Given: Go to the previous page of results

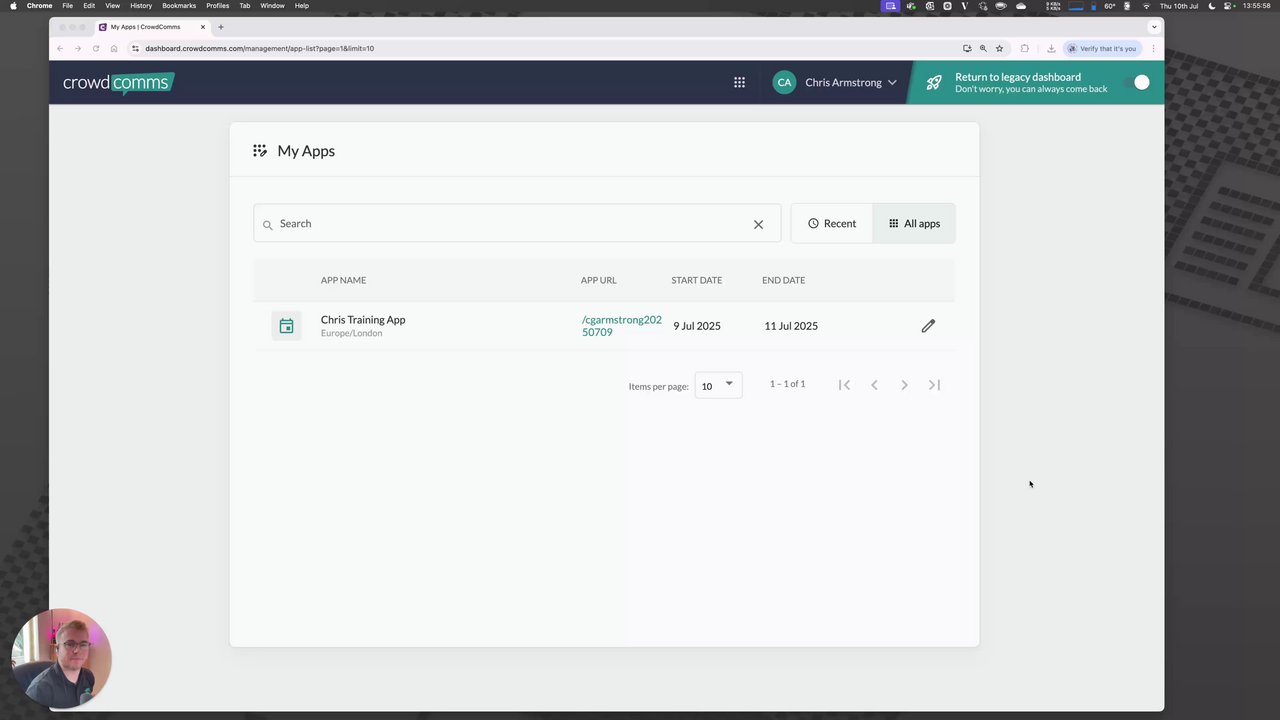Looking at the screenshot, I should point(874,385).
